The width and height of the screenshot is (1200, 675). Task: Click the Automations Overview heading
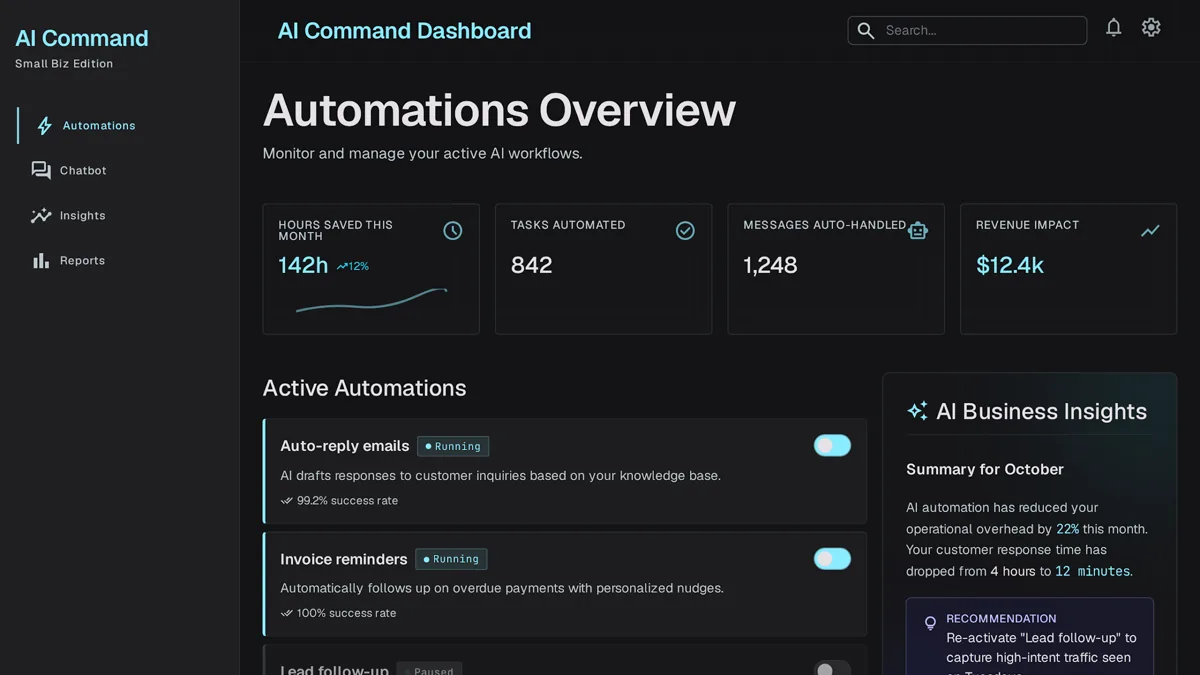pos(499,110)
